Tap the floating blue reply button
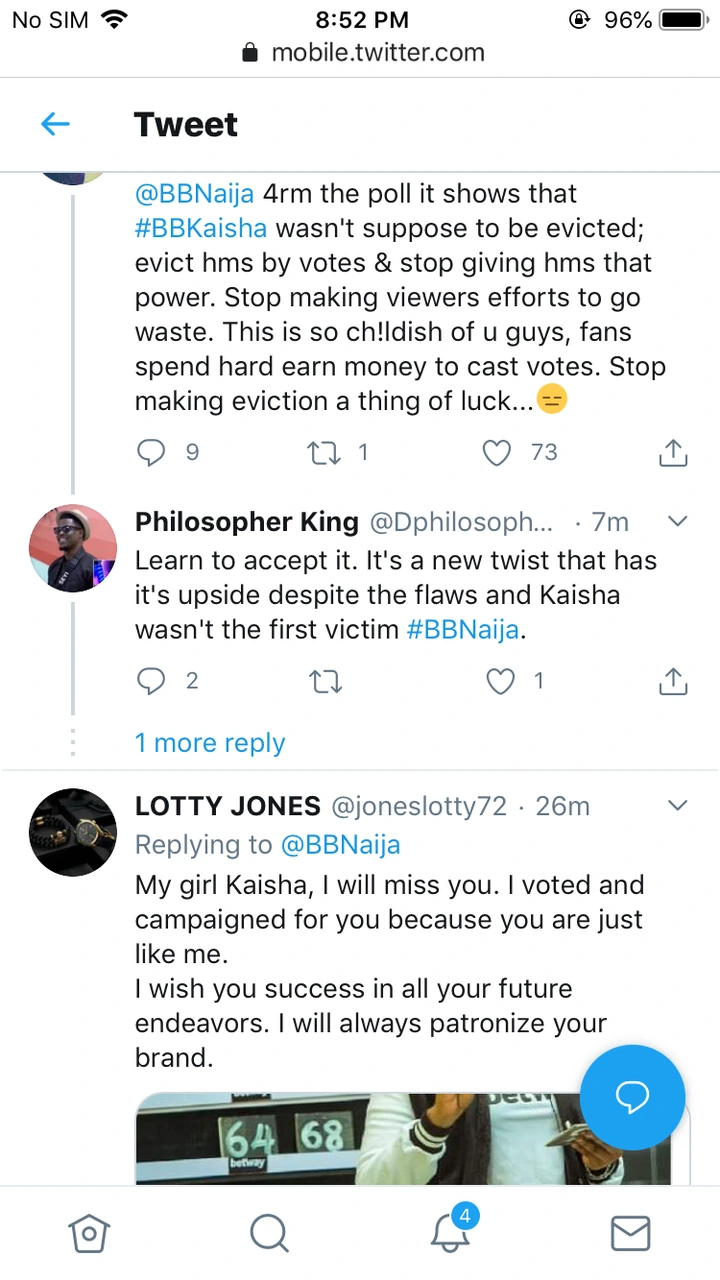Viewport: 720px width, 1280px height. (632, 1098)
